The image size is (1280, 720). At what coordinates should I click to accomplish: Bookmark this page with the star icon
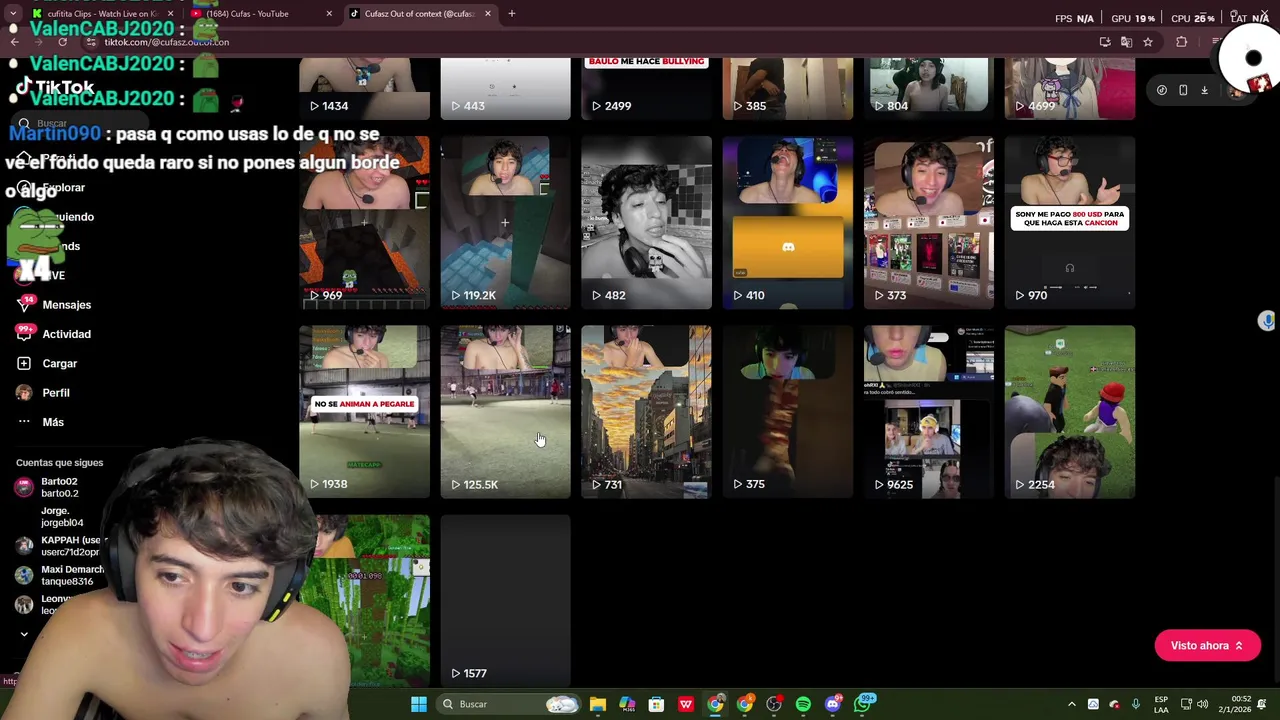pyautogui.click(x=1148, y=42)
